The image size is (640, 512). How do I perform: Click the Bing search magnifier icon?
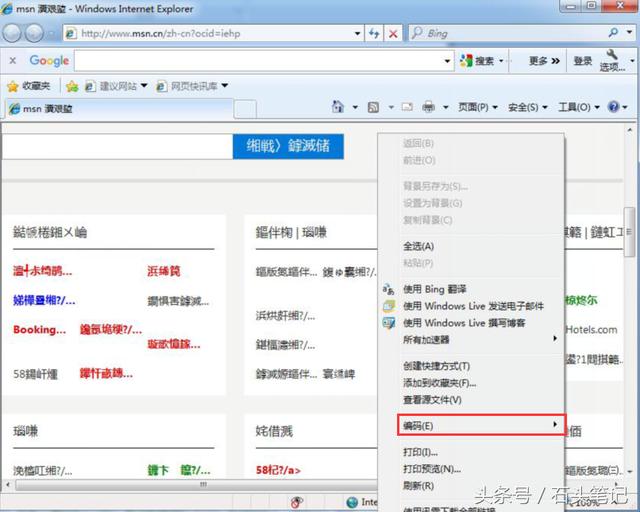[x=613, y=33]
